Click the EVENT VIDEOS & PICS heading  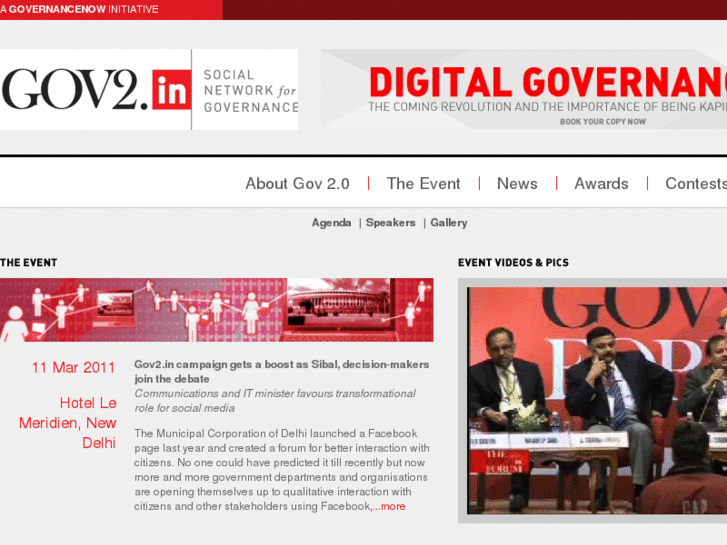tap(513, 263)
